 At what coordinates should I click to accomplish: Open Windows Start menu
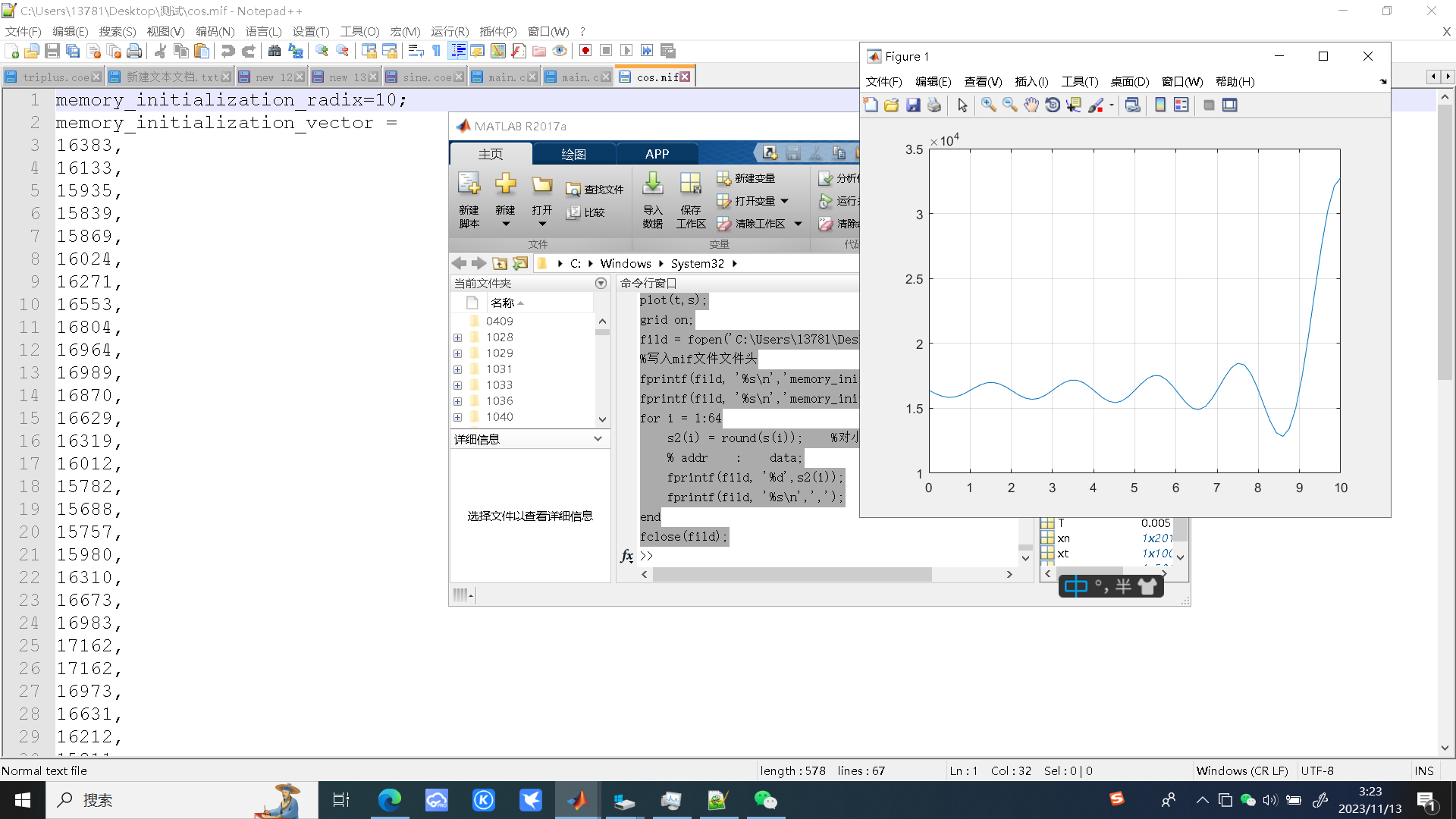pos(23,800)
